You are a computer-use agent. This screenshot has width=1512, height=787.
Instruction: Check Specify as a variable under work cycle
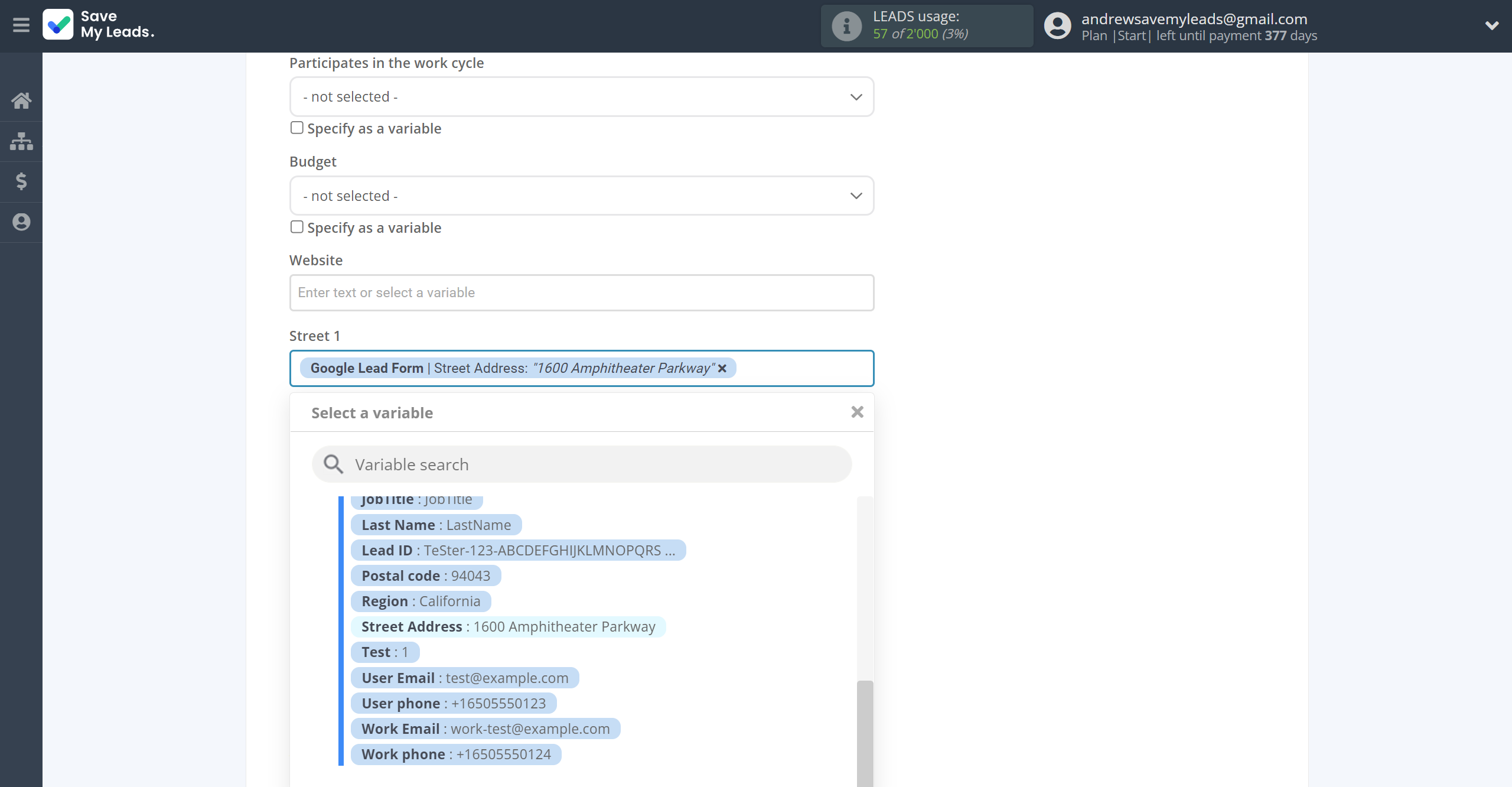pyautogui.click(x=296, y=128)
